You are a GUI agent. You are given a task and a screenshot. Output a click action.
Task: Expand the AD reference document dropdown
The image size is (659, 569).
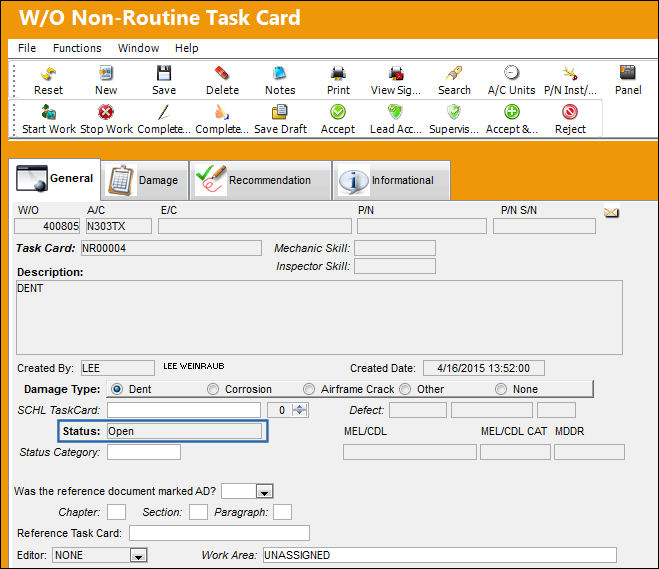click(264, 492)
